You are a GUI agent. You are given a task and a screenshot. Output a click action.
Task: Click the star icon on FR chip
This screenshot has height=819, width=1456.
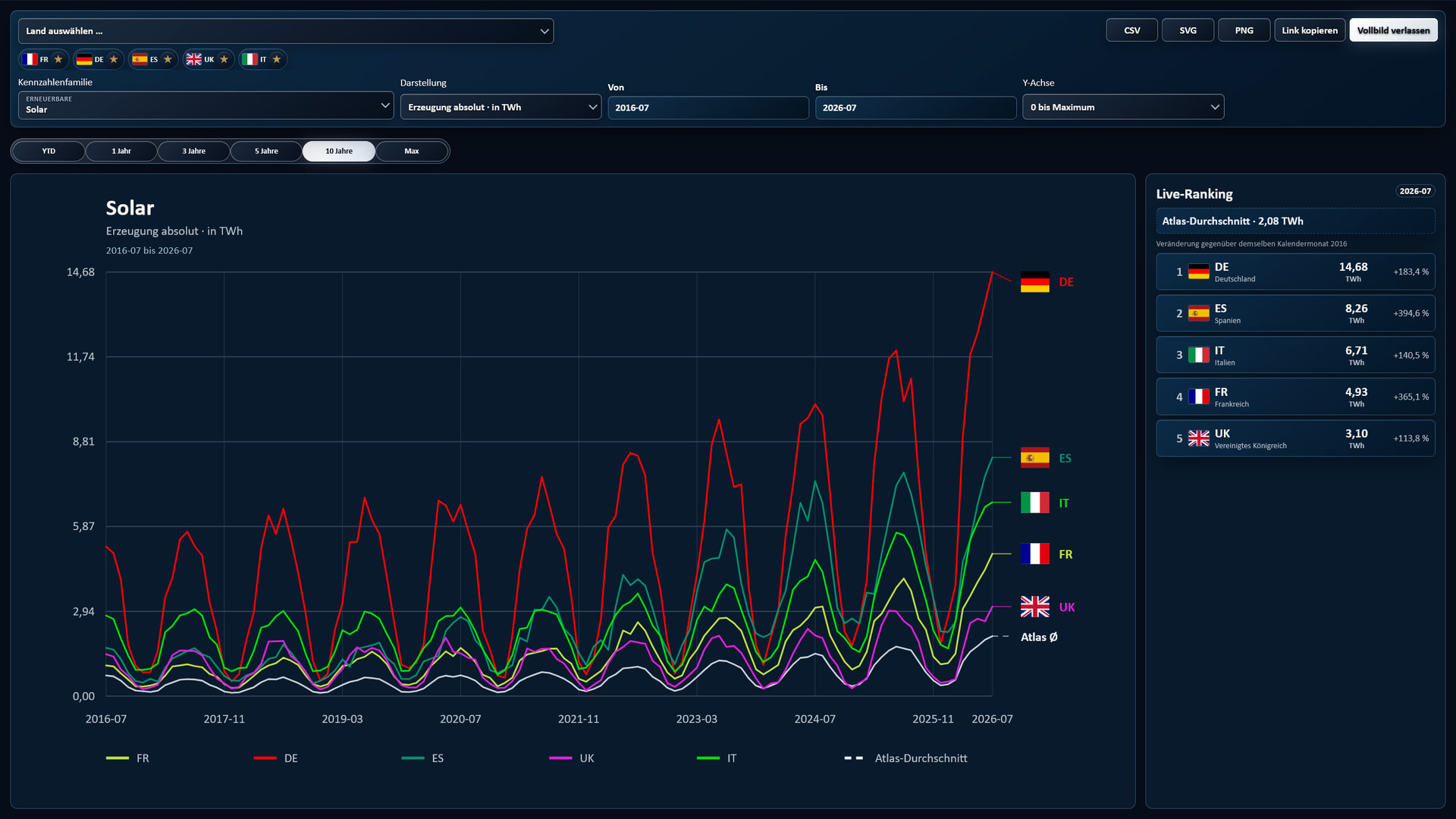click(58, 59)
